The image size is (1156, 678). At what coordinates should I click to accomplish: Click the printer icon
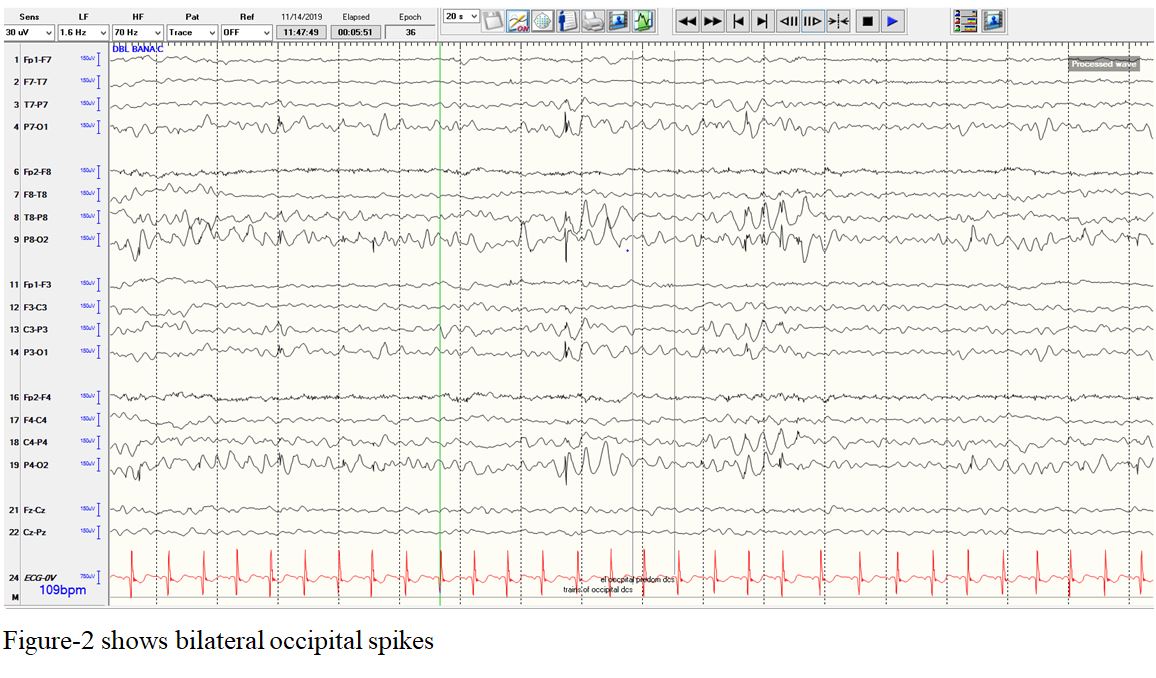(x=593, y=21)
